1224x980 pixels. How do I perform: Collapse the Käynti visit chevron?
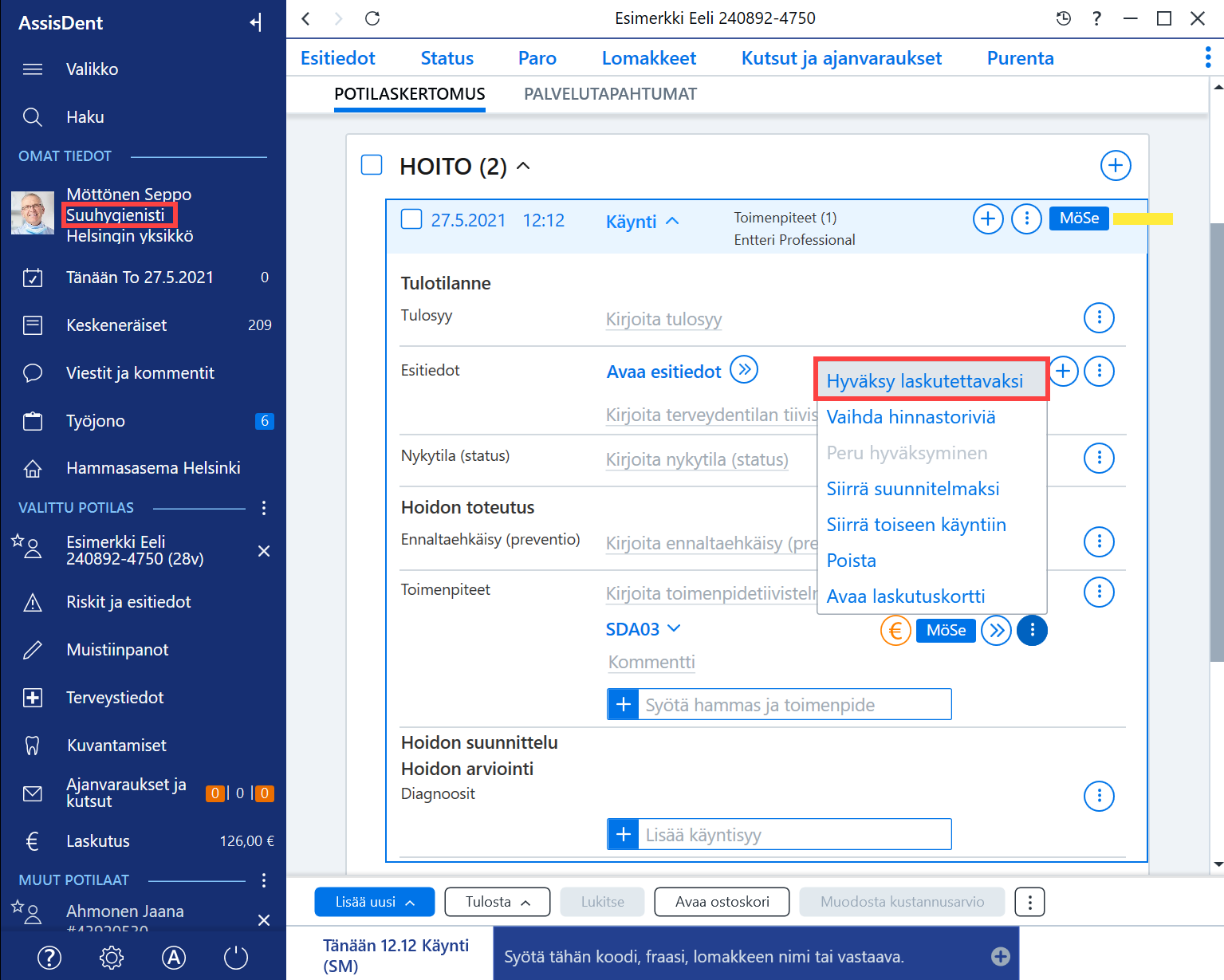(672, 221)
